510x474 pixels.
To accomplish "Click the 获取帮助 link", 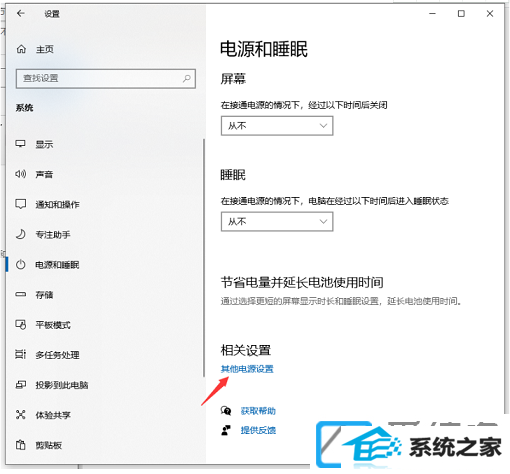I will pyautogui.click(x=258, y=411).
